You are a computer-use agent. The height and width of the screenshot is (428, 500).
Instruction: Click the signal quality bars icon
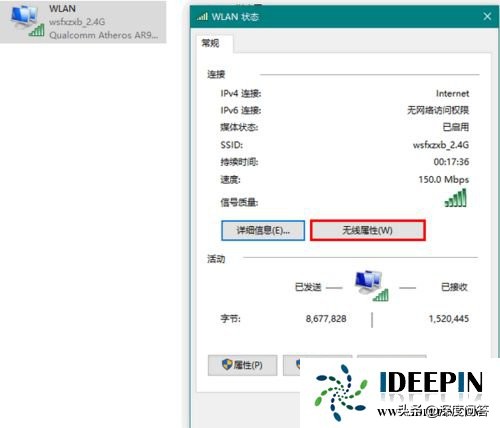456,198
